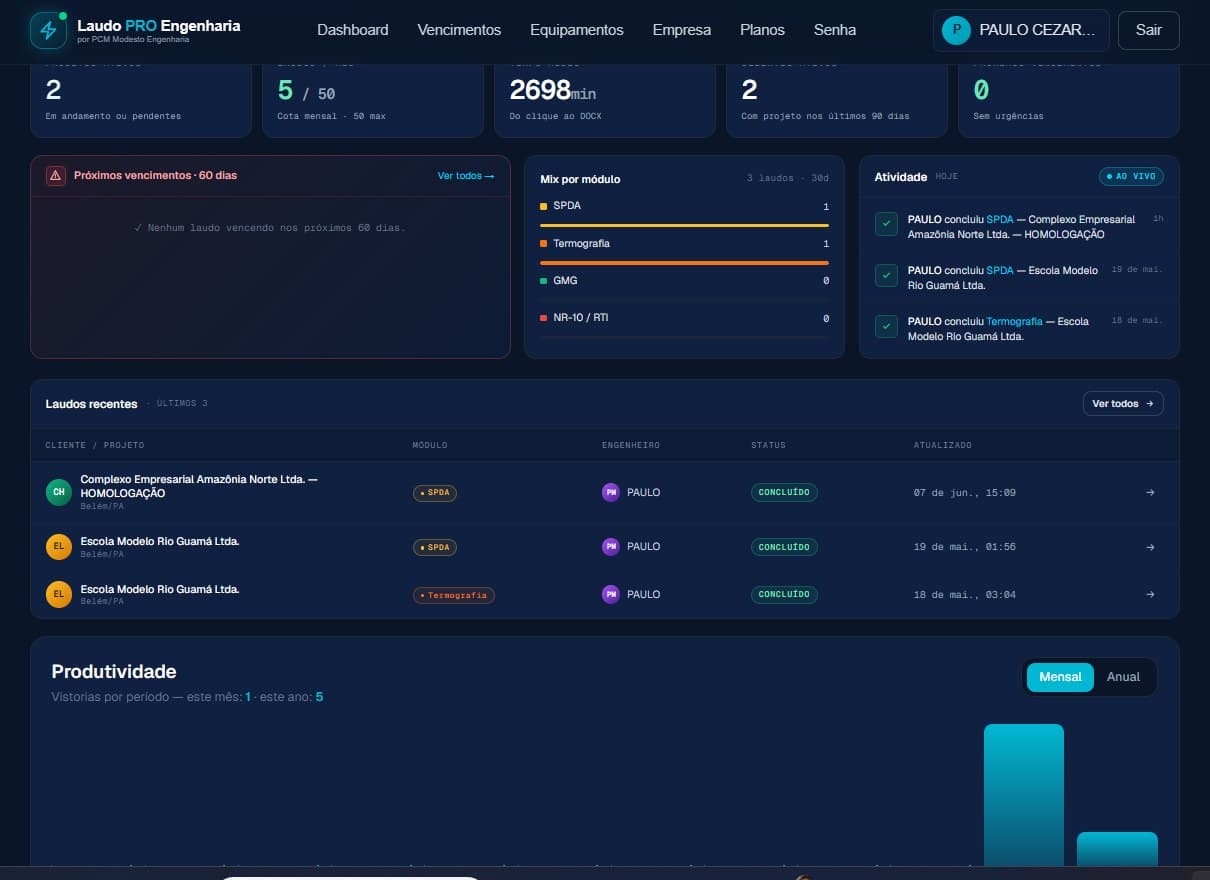Click the shorter last bar in Produtividade chart
Screen dimensions: 1210x880
coord(1117,848)
